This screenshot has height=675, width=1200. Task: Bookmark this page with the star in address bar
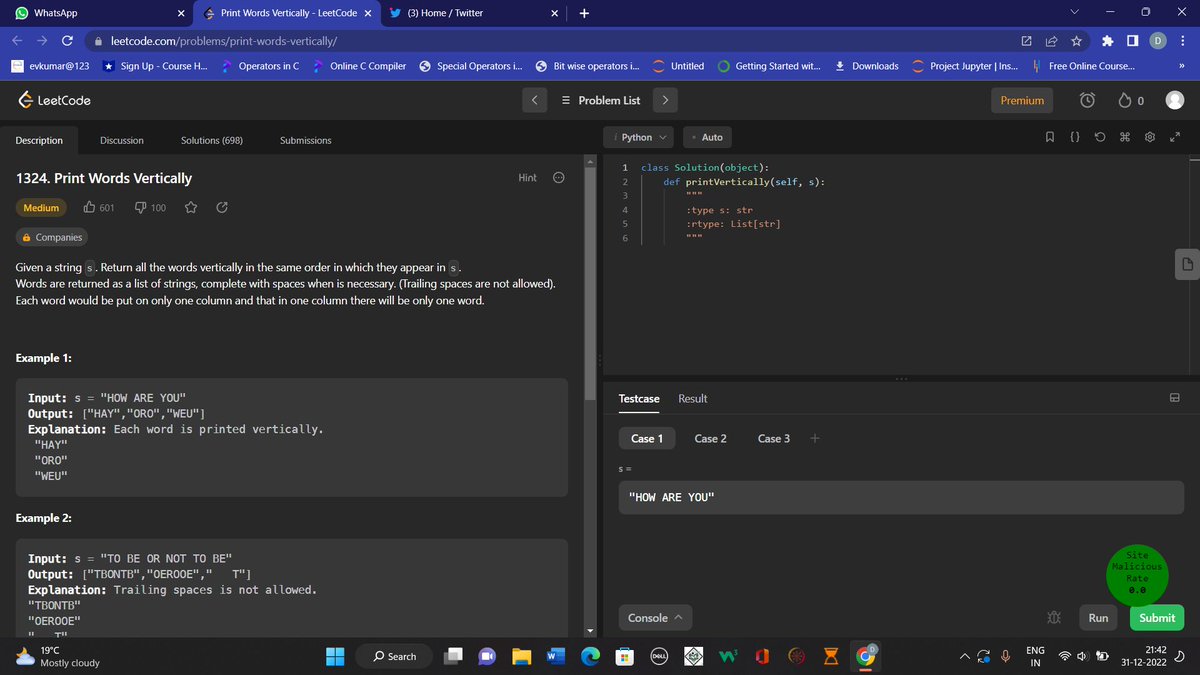click(1076, 41)
